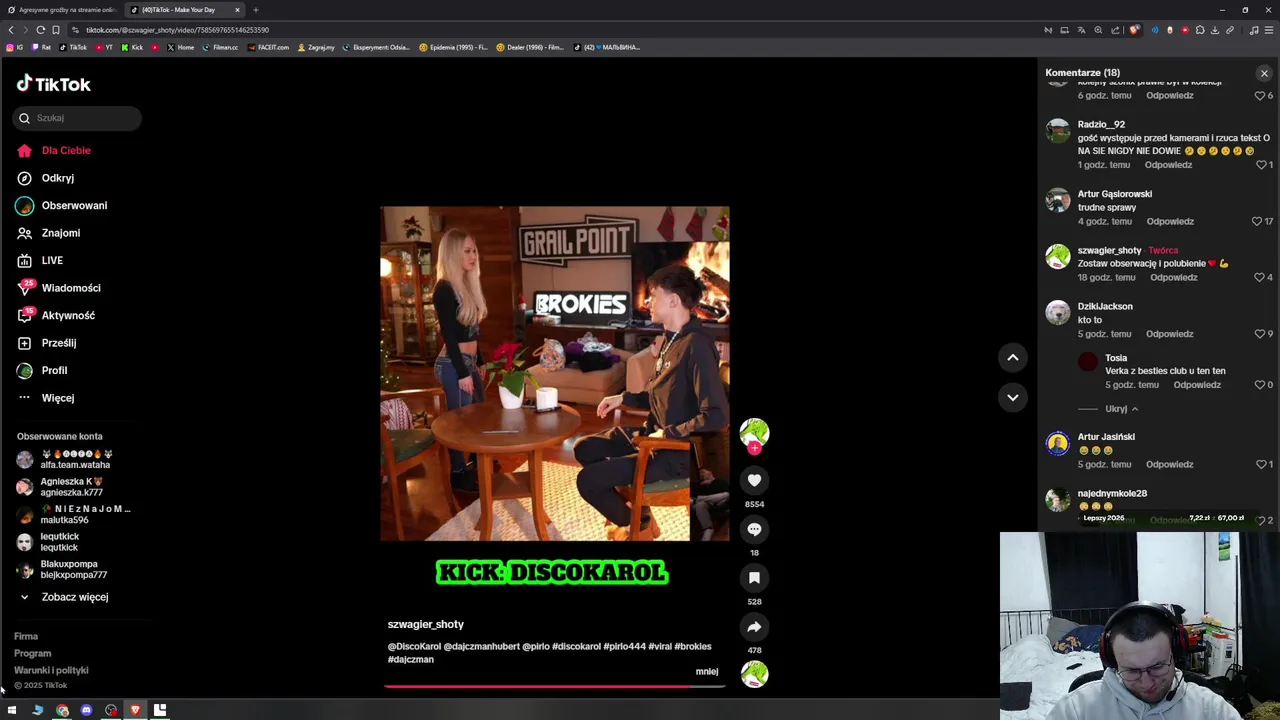Go back in the browser
Image resolution: width=1280 pixels, height=720 pixels.
[11, 30]
